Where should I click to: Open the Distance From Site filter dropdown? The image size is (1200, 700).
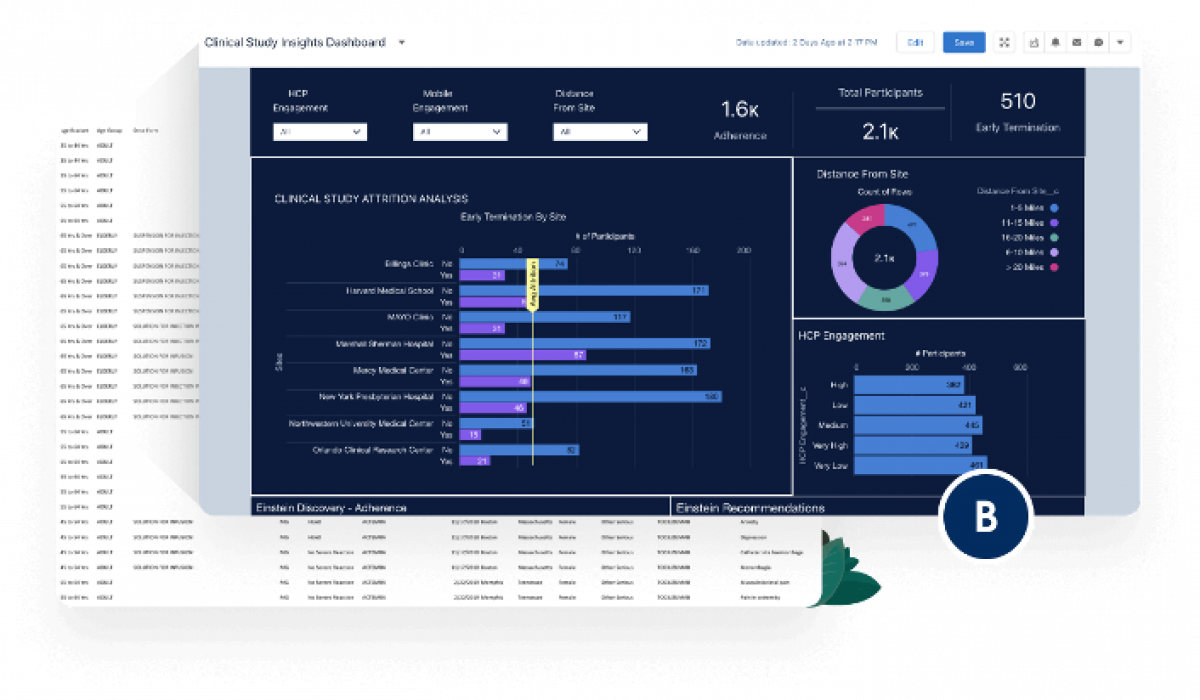(600, 132)
